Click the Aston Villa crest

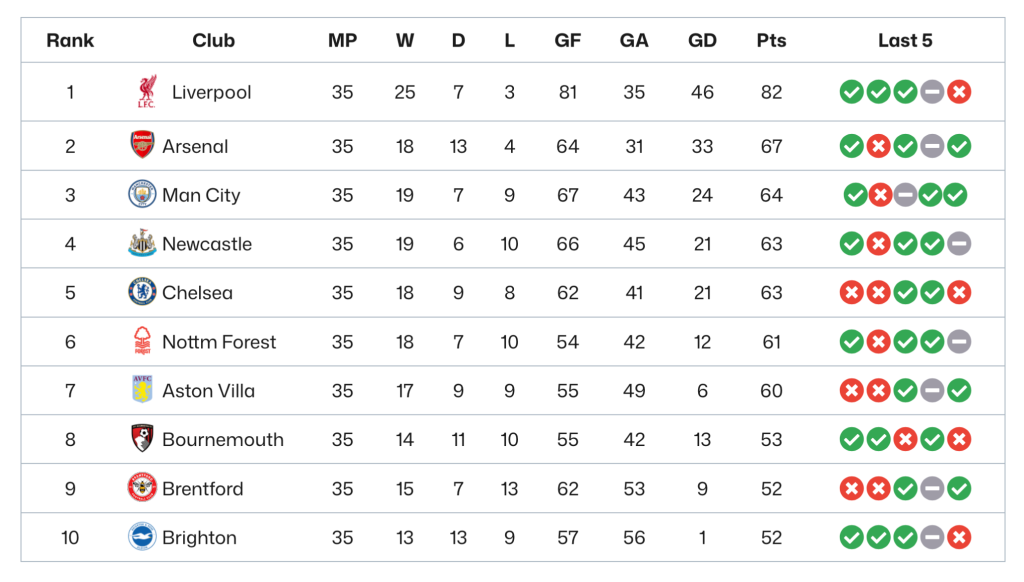point(142,390)
